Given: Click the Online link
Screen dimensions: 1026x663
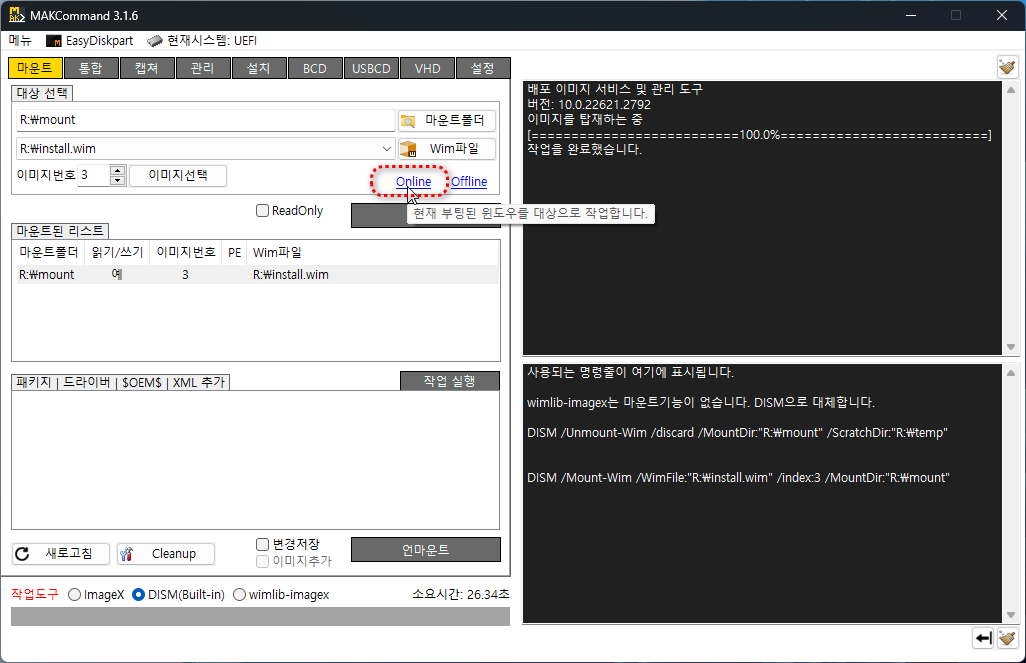Looking at the screenshot, I should (414, 181).
